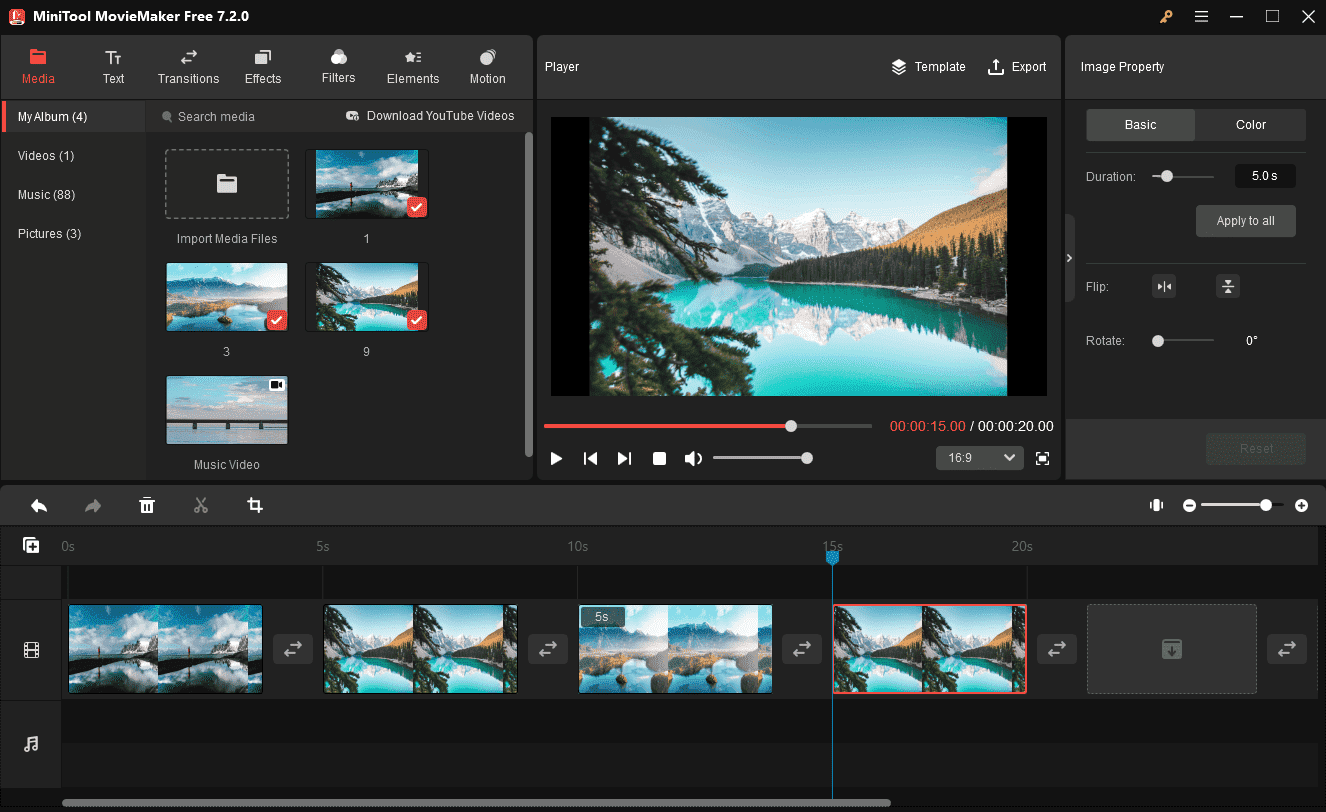Zoom in the timeline with plus
This screenshot has width=1326, height=812.
1301,506
